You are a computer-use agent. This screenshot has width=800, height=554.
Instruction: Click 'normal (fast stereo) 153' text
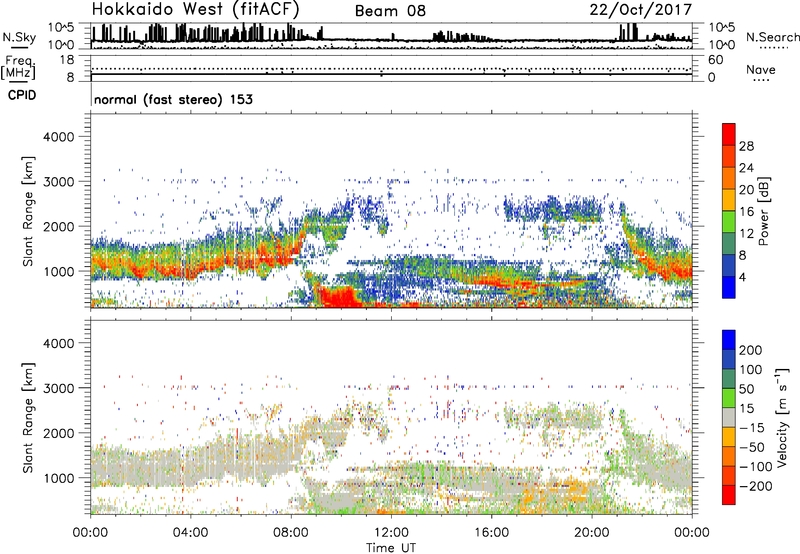click(x=173, y=99)
